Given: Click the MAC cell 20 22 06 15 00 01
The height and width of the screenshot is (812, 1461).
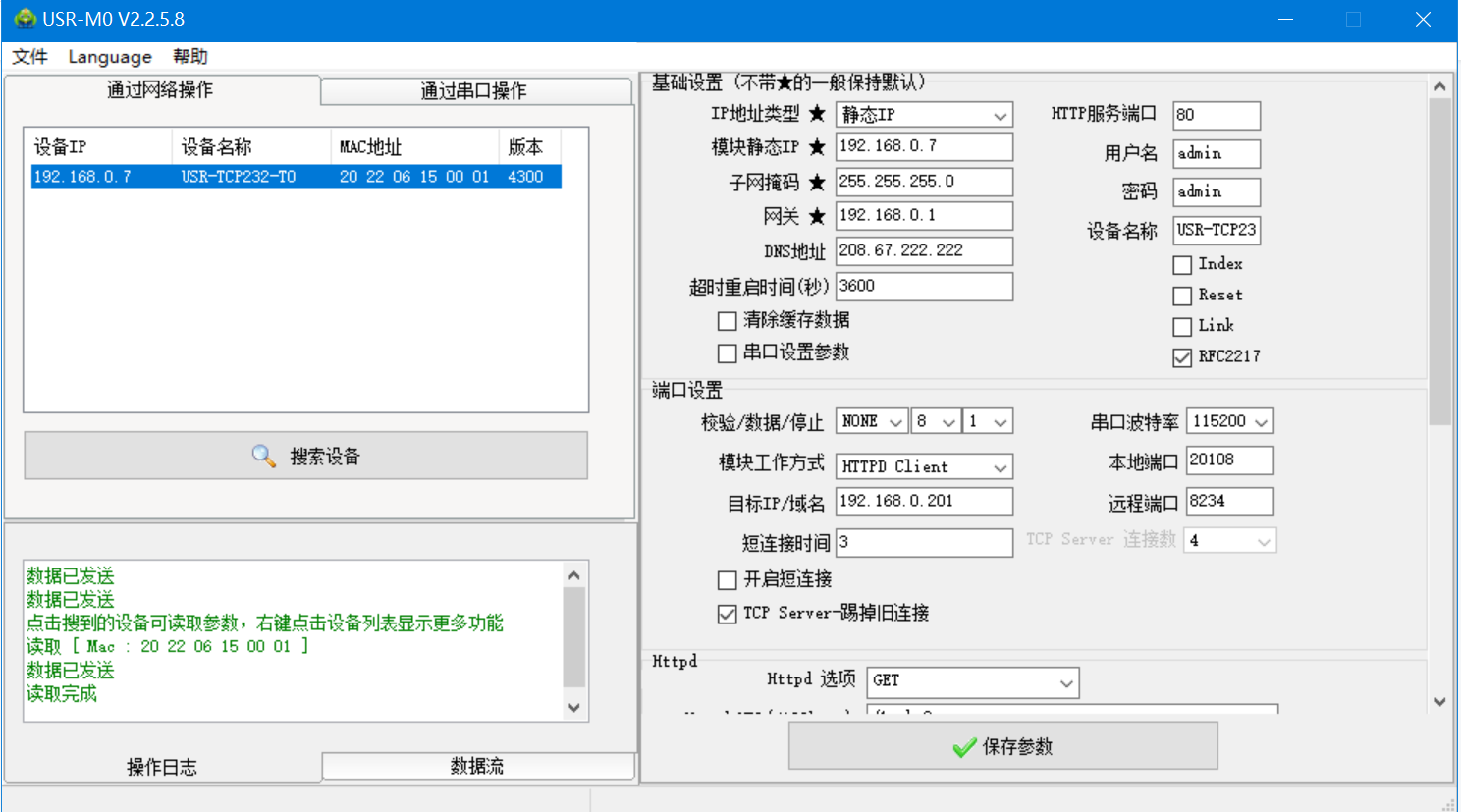Looking at the screenshot, I should pyautogui.click(x=414, y=177).
